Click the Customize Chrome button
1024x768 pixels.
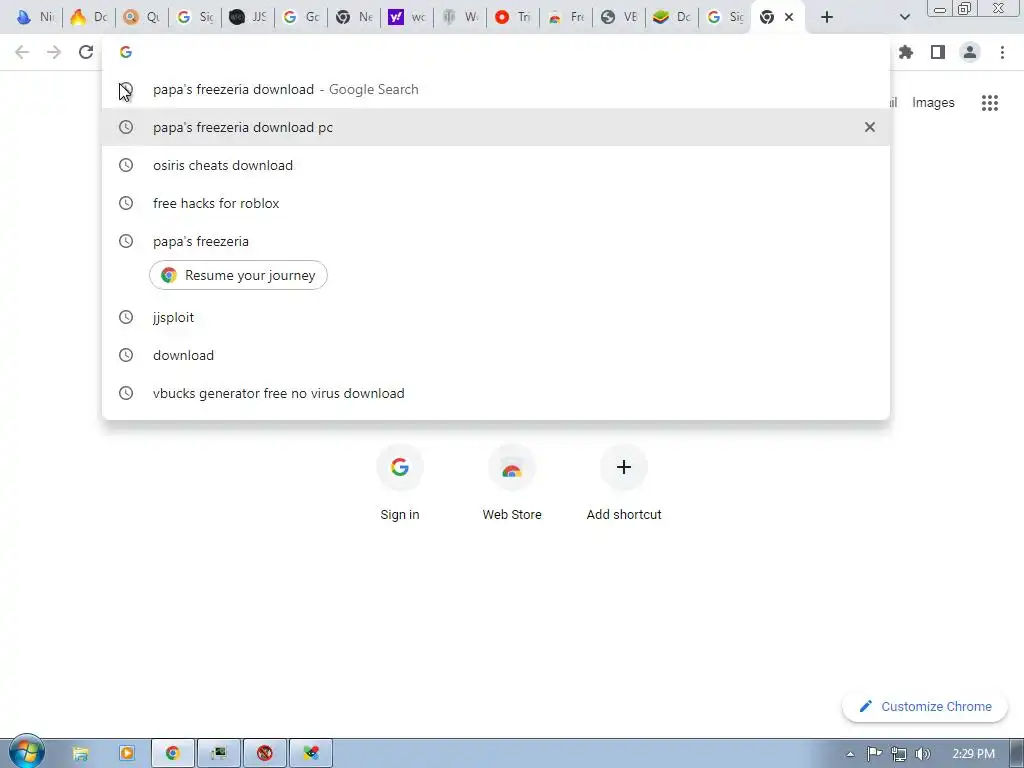tap(925, 707)
